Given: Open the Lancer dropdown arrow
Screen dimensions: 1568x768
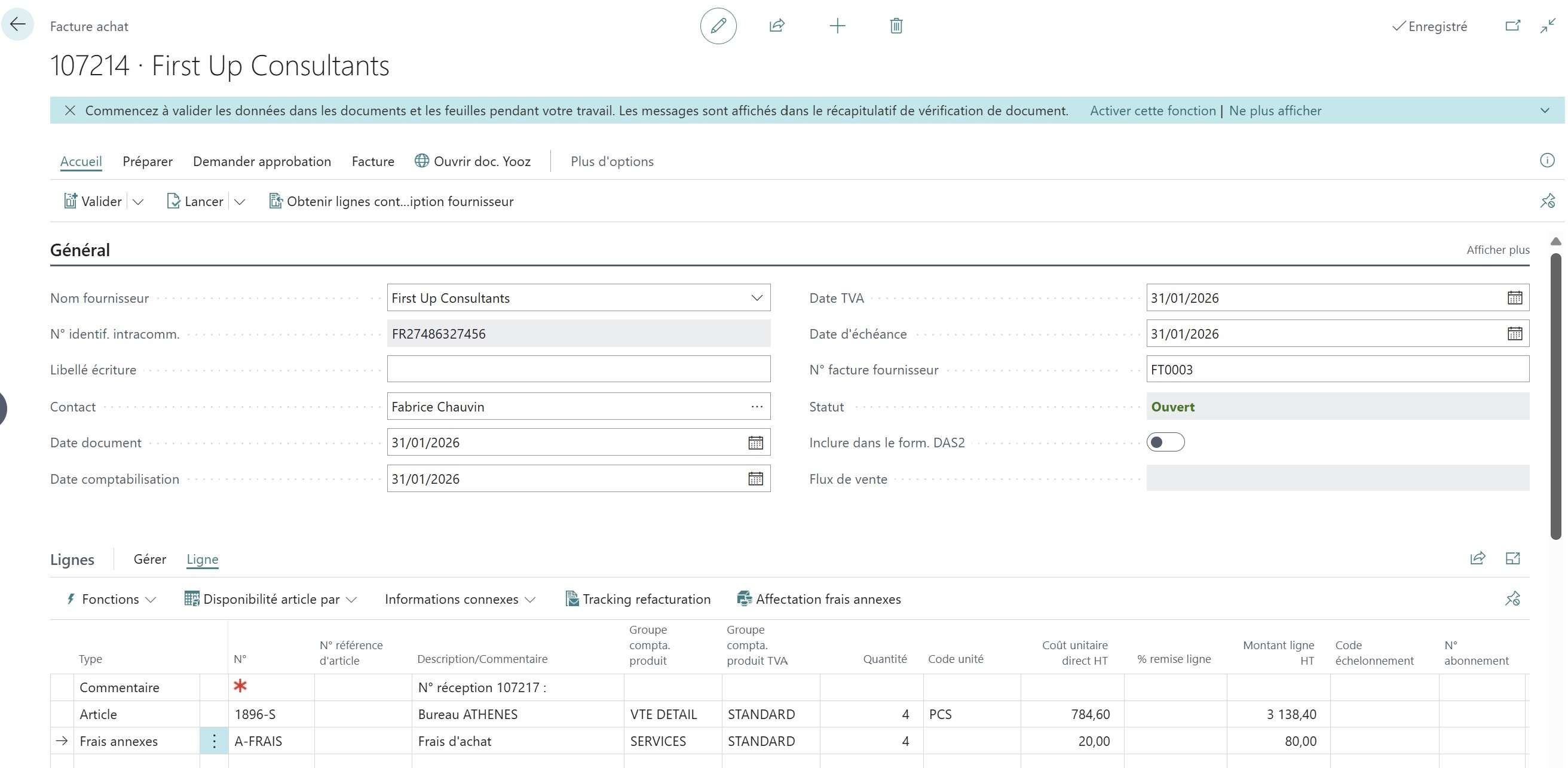Looking at the screenshot, I should [240, 201].
